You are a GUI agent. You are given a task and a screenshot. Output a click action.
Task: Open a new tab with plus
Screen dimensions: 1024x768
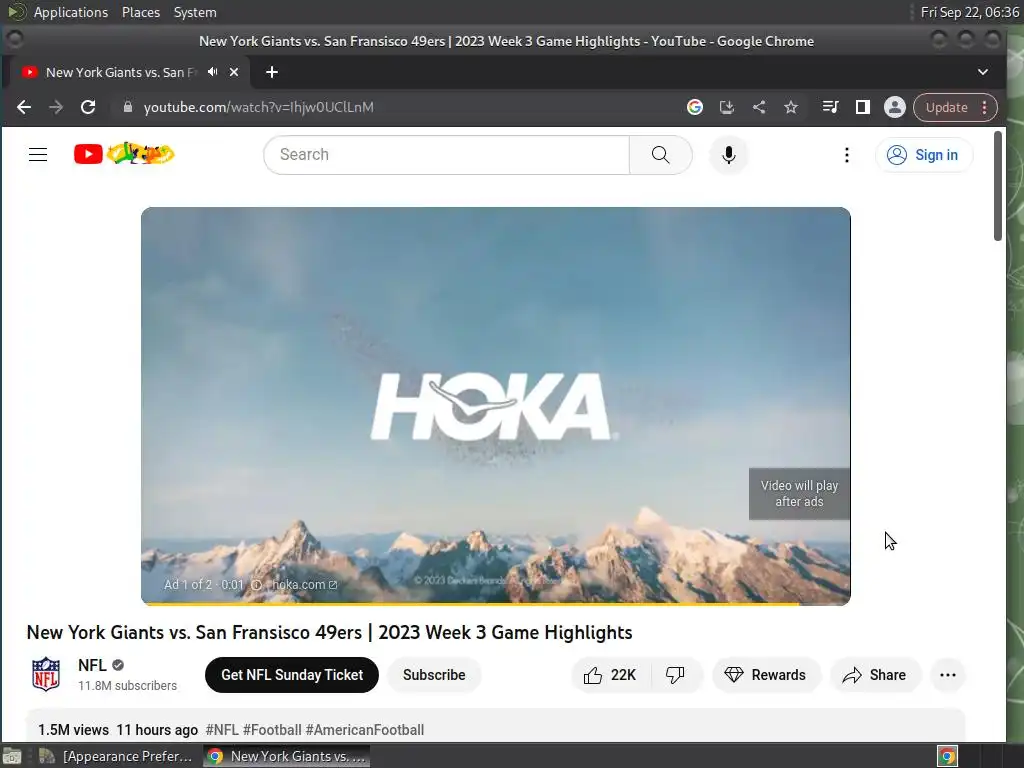click(x=272, y=72)
